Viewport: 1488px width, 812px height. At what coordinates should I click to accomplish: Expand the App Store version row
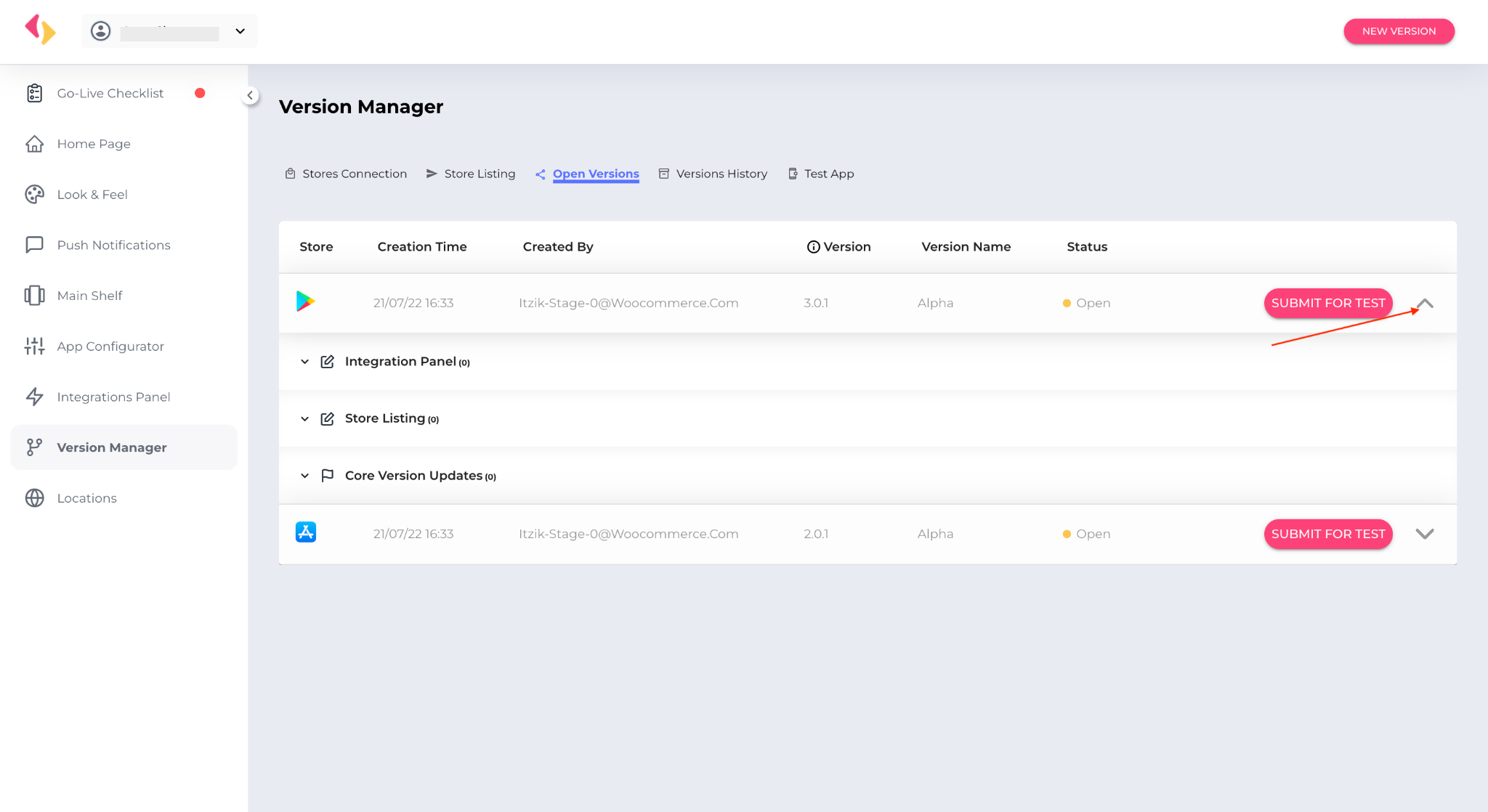coord(1424,534)
